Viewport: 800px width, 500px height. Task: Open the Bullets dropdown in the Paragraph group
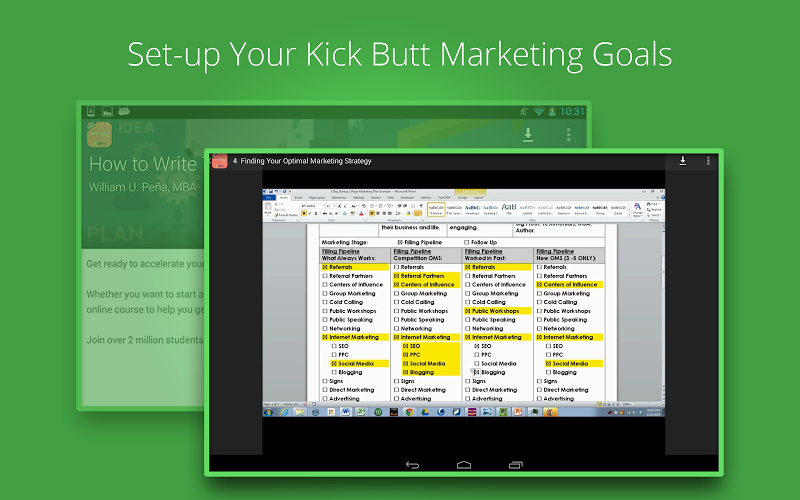377,206
